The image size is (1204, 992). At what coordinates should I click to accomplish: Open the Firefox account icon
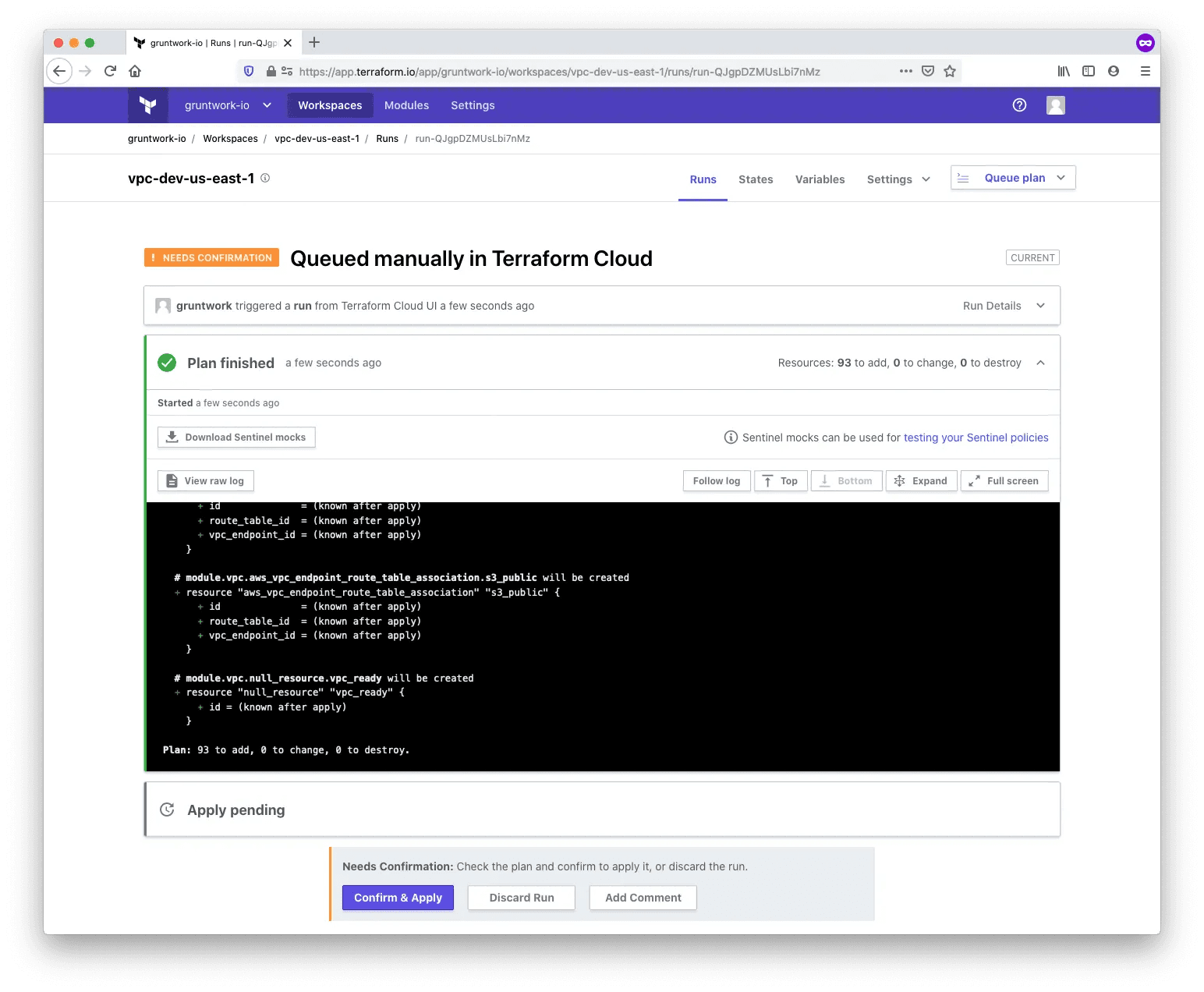pyautogui.click(x=1114, y=71)
